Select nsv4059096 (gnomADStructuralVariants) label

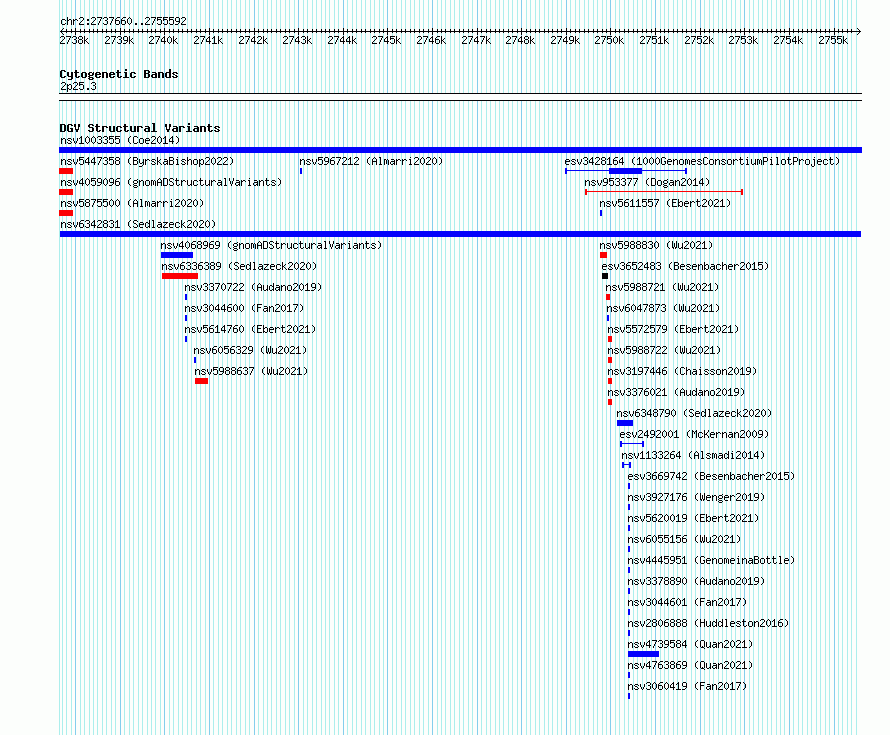tap(171, 182)
